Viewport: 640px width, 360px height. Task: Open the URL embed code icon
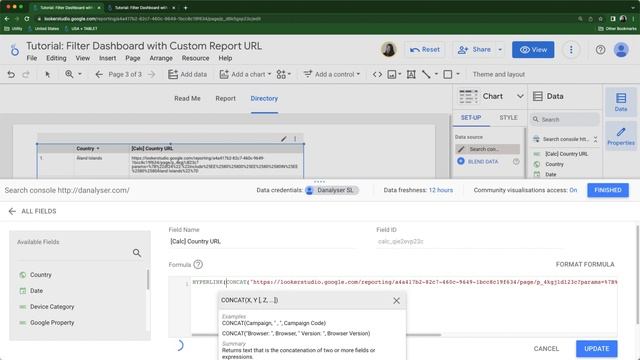377,74
